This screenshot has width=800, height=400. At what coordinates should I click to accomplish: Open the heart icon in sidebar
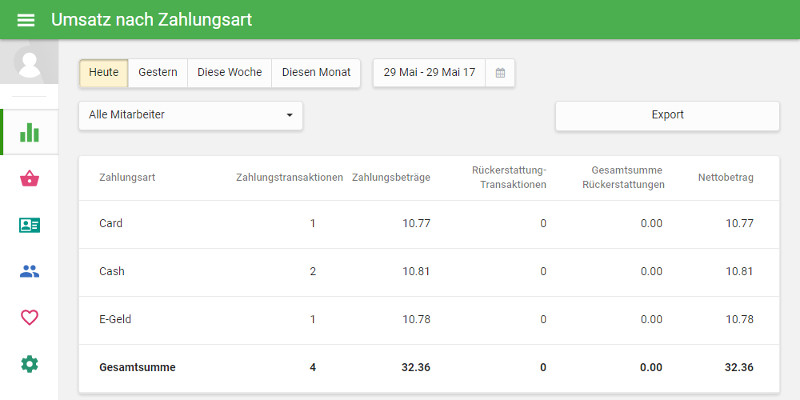pyautogui.click(x=29, y=317)
